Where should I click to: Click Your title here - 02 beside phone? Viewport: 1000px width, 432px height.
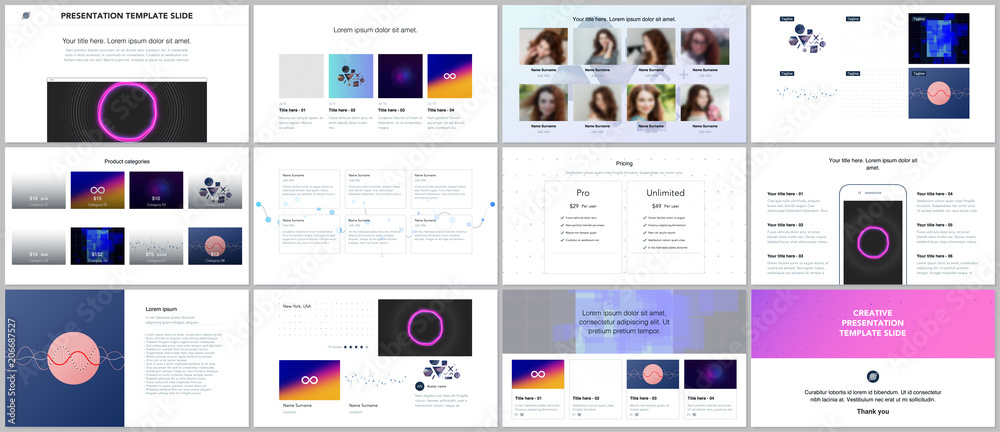tap(785, 225)
